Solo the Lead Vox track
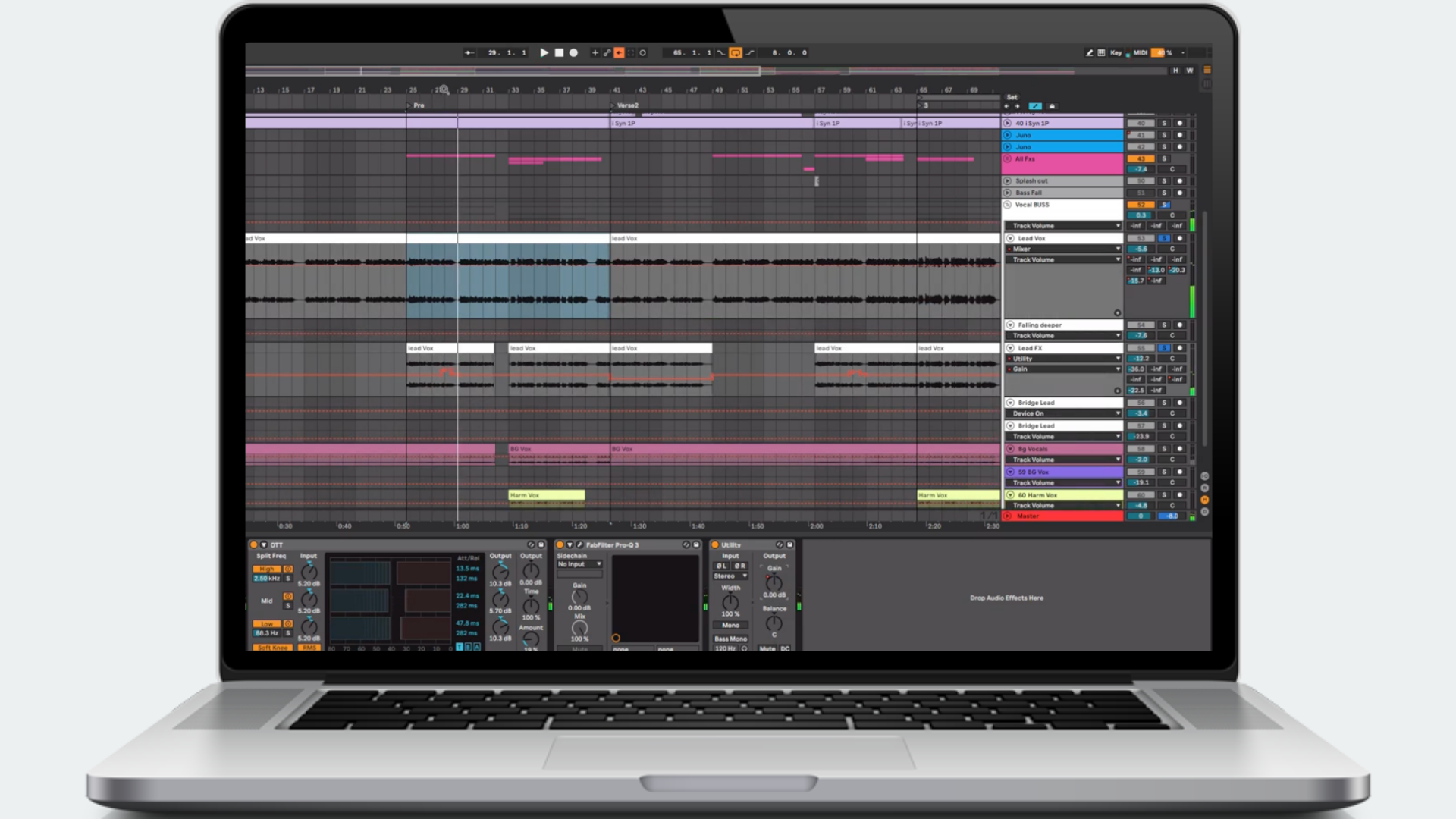The image size is (1456, 819). (x=1163, y=238)
